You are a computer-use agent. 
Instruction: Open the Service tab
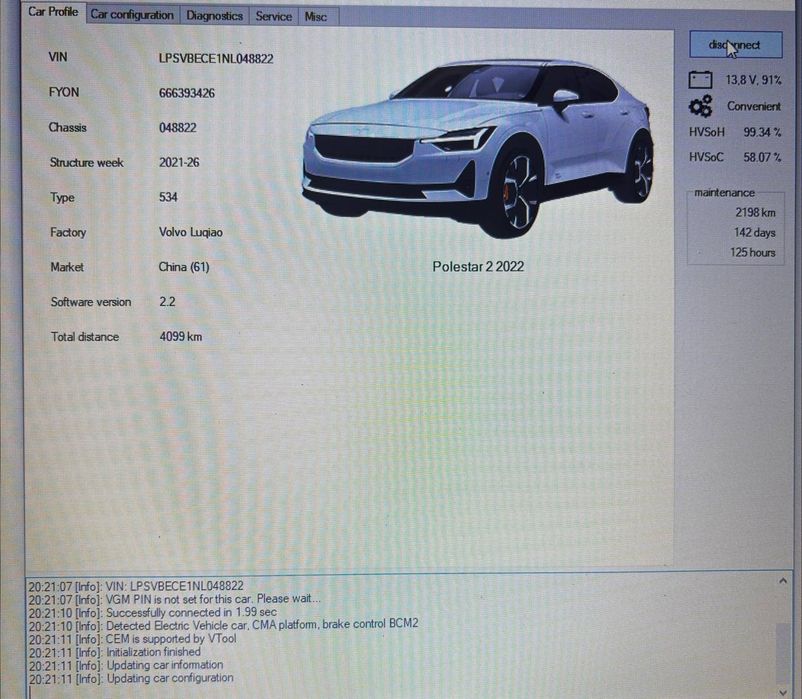click(274, 16)
